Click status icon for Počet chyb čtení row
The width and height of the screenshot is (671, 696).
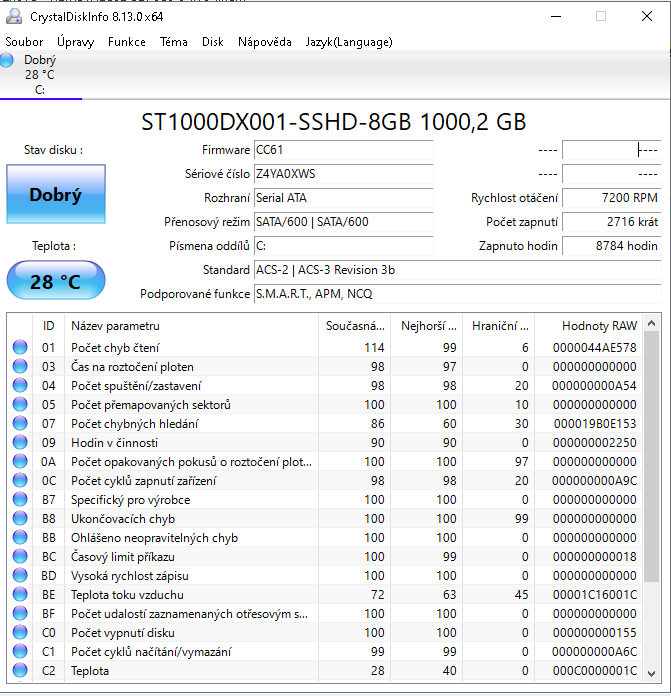(x=20, y=348)
